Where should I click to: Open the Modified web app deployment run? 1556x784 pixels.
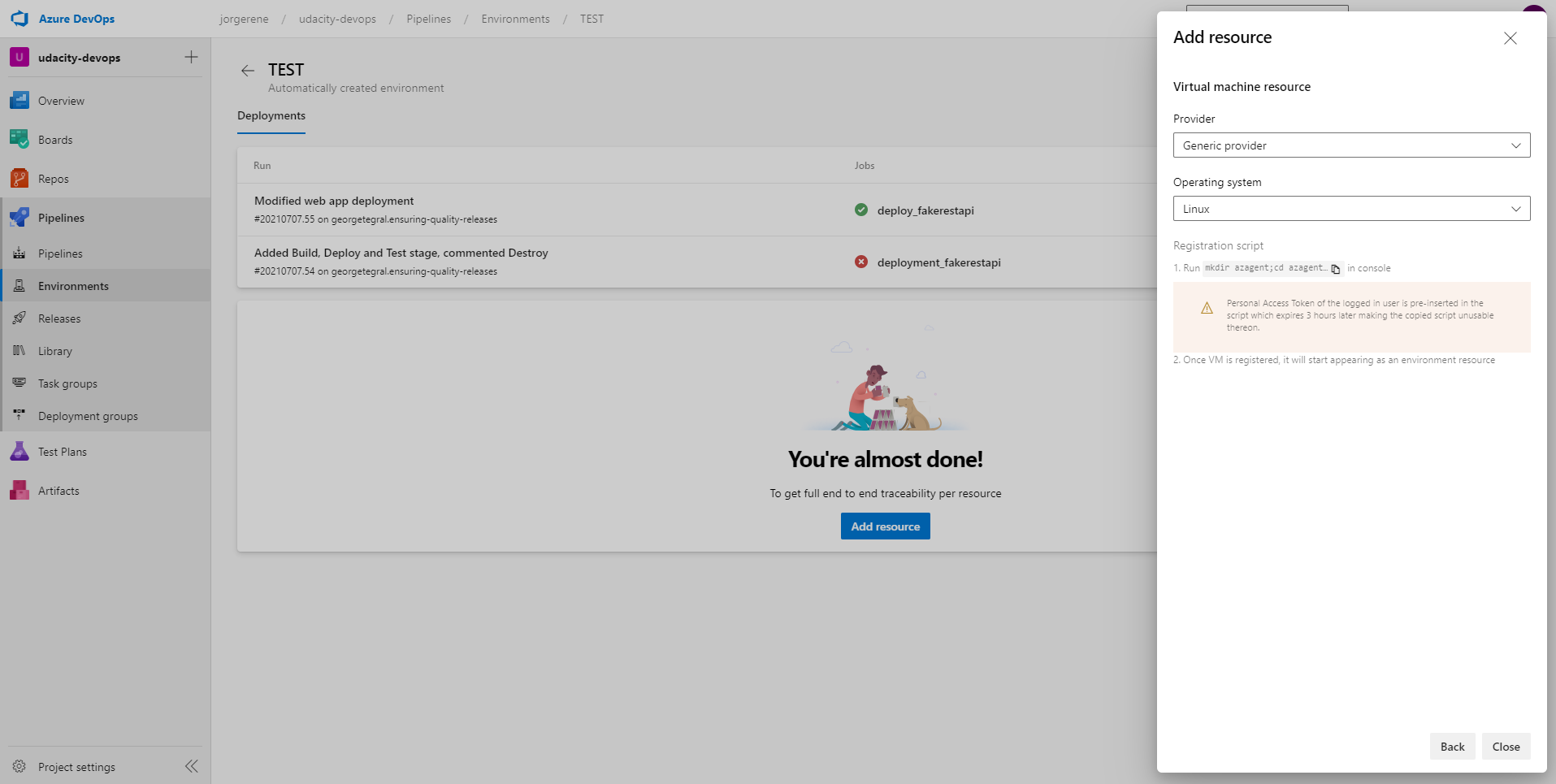coord(334,201)
